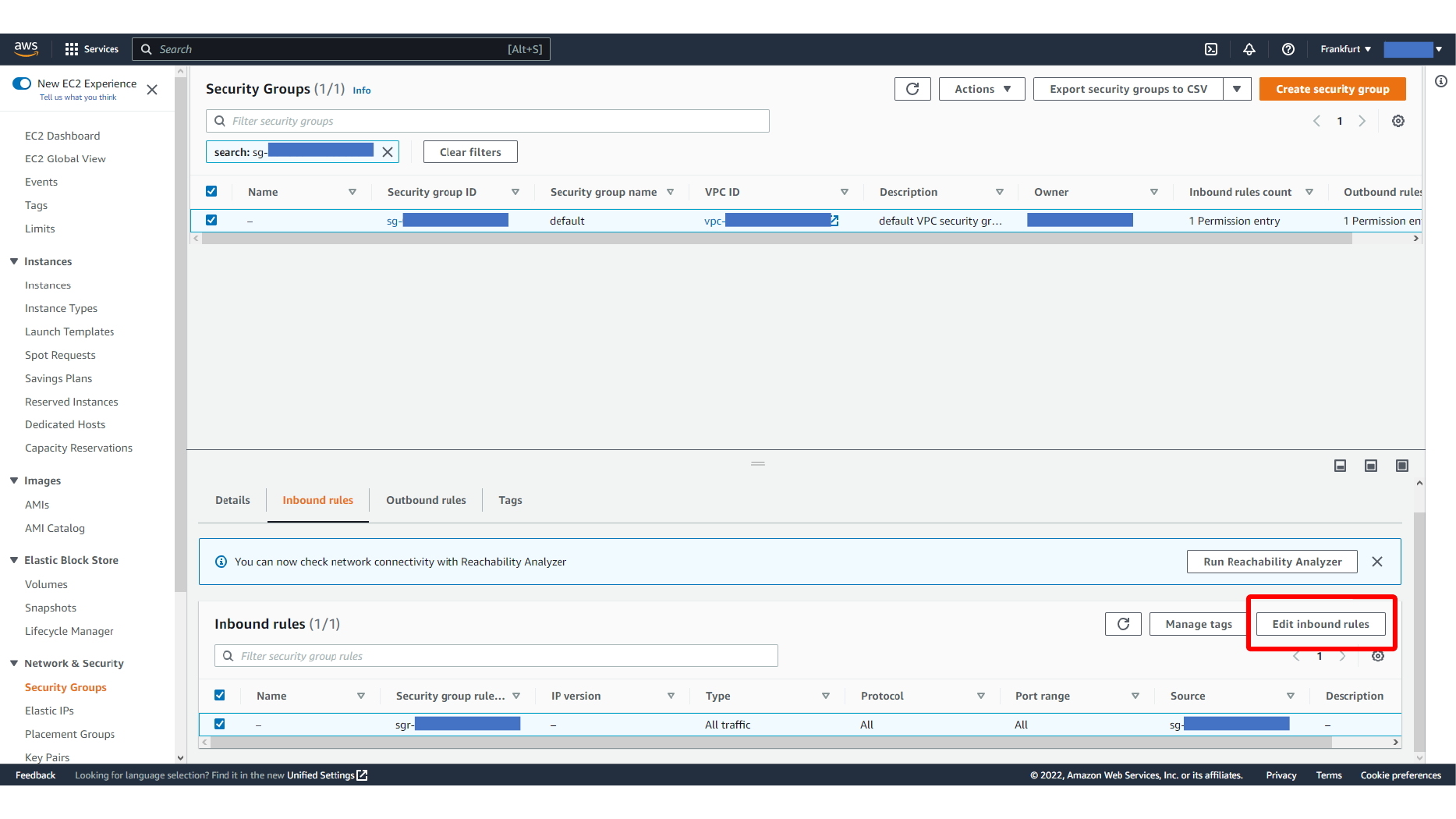Open the Actions dropdown
The image size is (1456, 819).
[x=982, y=89]
